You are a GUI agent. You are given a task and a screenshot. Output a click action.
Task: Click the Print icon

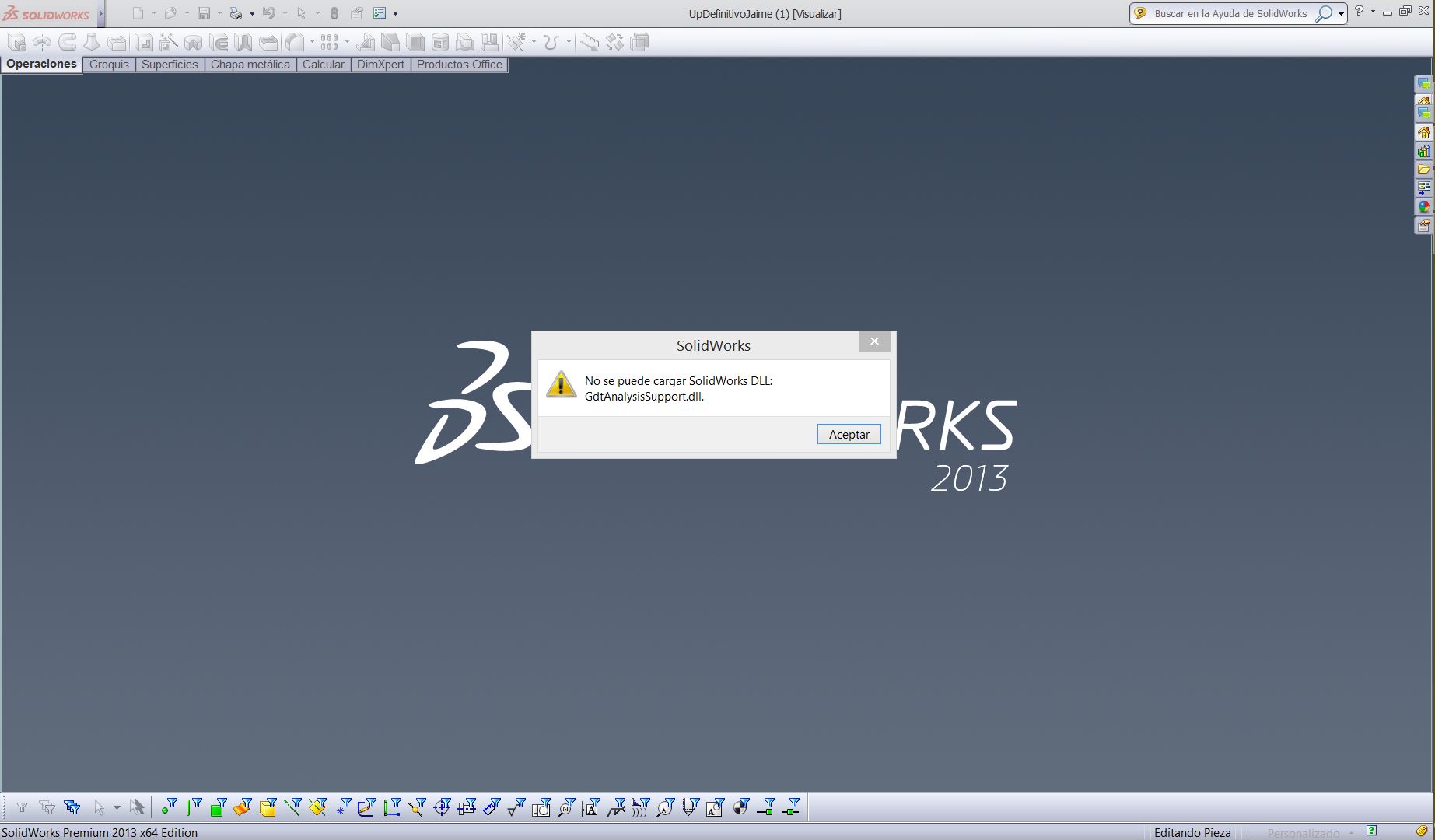coord(236,13)
